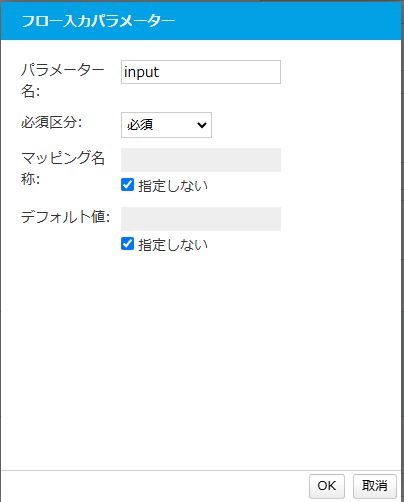Click the 必須区分 field label
This screenshot has height=502, width=404.
click(52, 123)
